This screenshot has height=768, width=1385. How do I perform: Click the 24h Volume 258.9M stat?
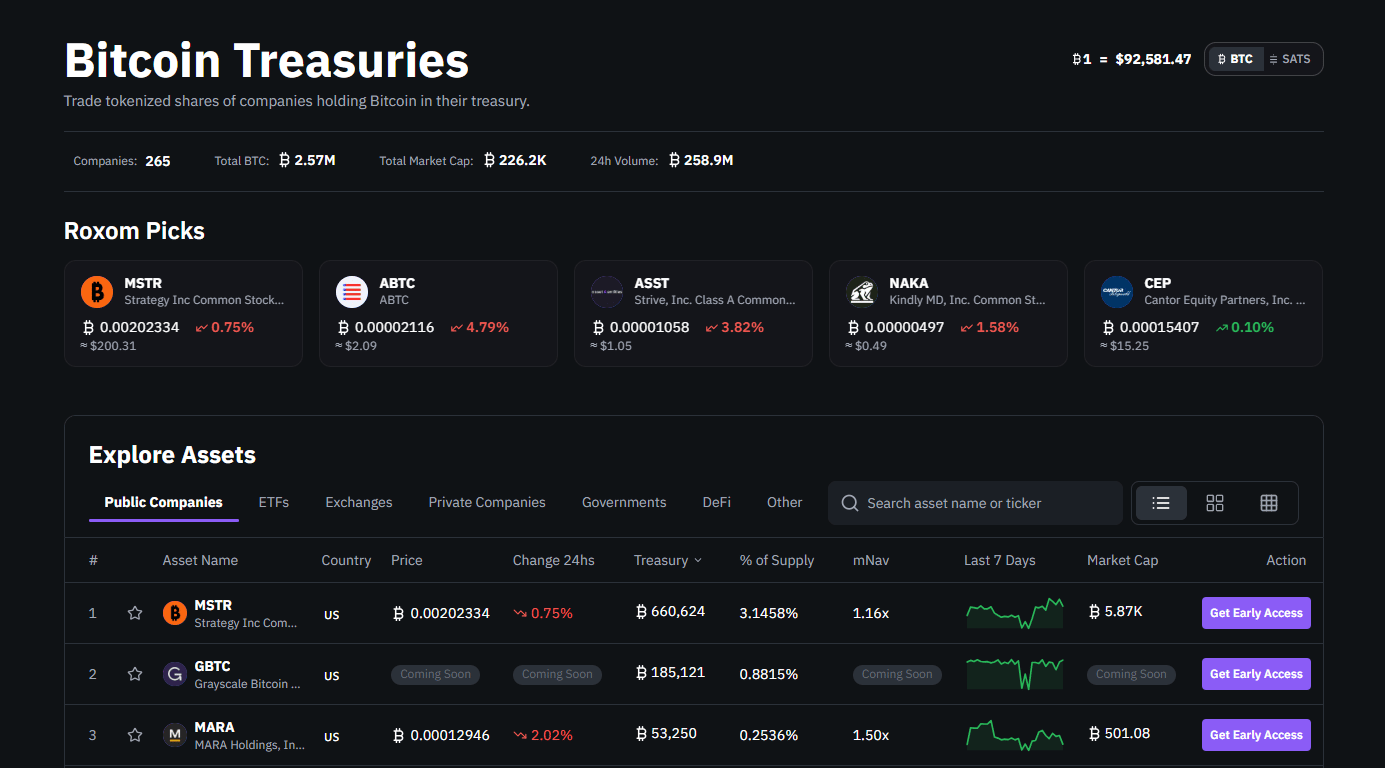(x=662, y=160)
